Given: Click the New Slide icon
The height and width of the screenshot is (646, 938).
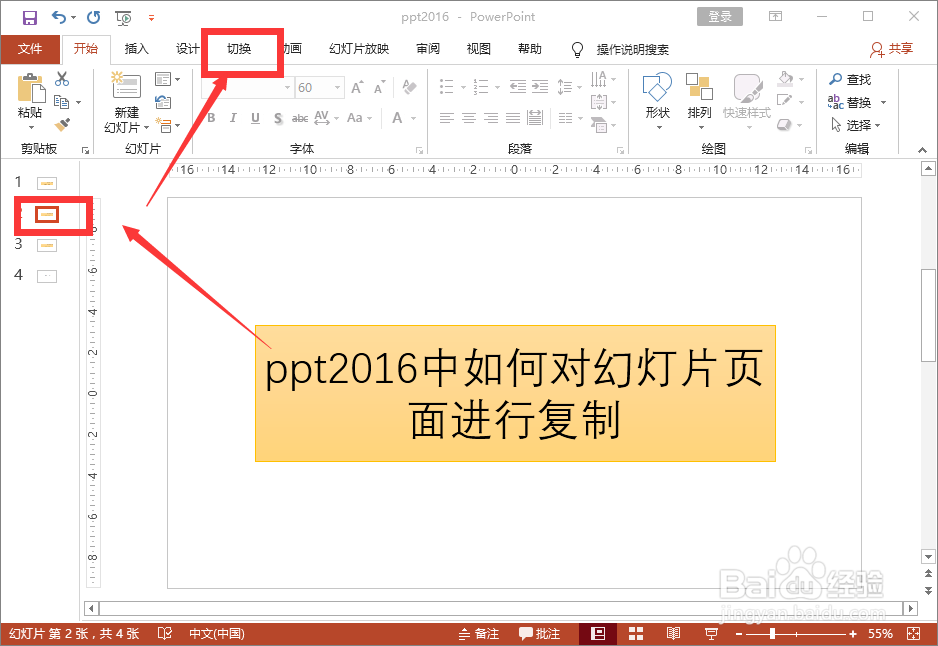Looking at the screenshot, I should (x=126, y=85).
